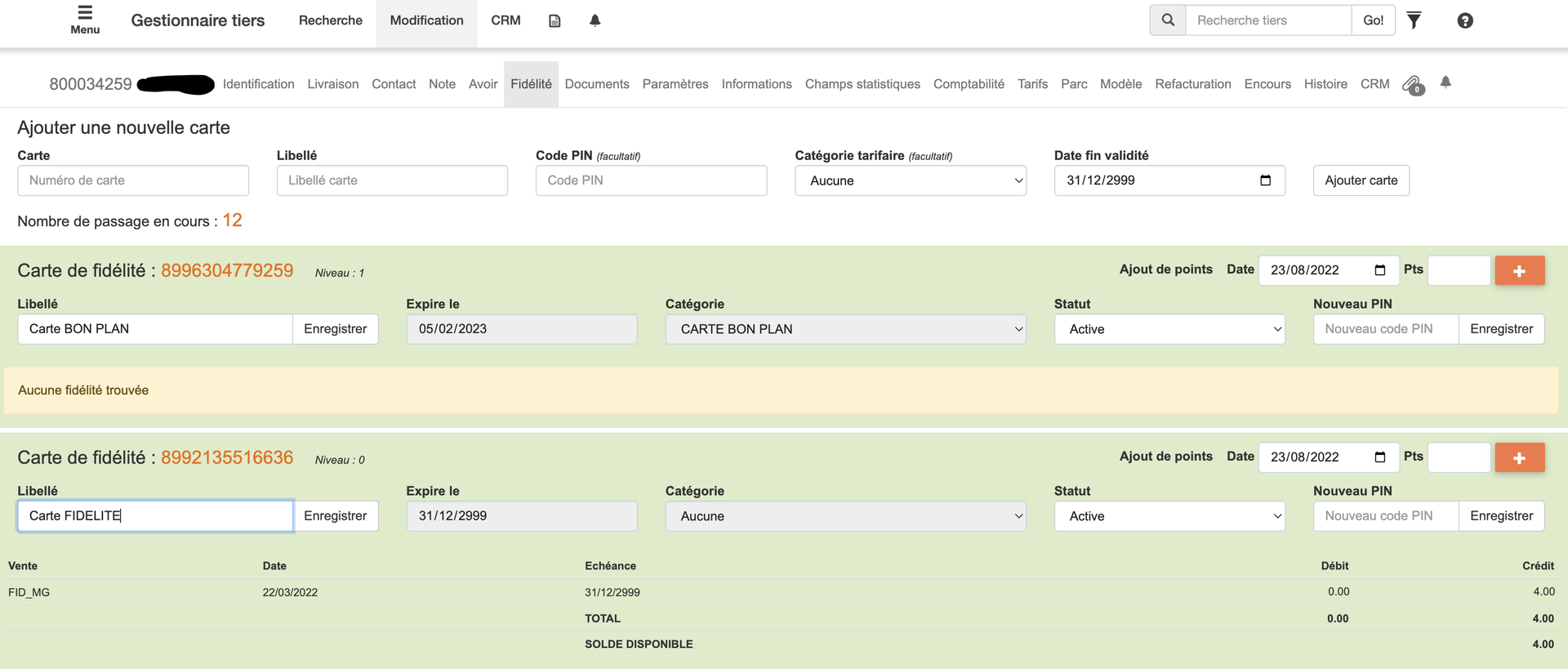
Task: Open calendar picker in Date fin validité
Action: tap(1266, 181)
